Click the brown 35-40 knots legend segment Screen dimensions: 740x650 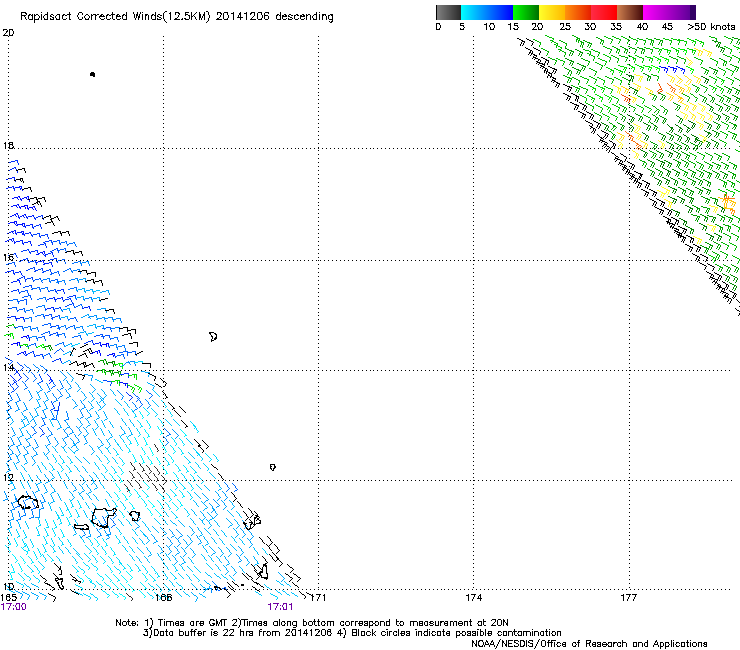pyautogui.click(x=630, y=12)
